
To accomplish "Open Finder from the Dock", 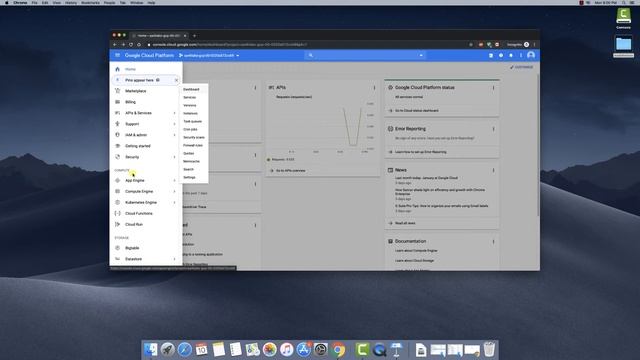I will point(151,349).
